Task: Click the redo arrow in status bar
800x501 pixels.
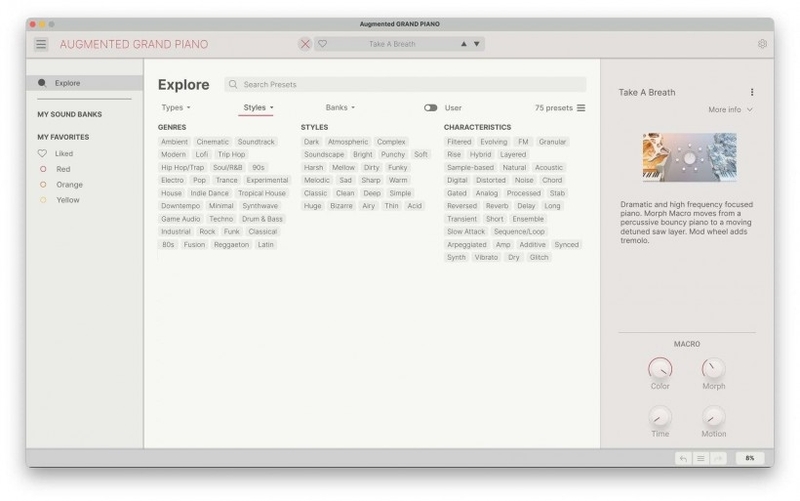Action: point(718,459)
